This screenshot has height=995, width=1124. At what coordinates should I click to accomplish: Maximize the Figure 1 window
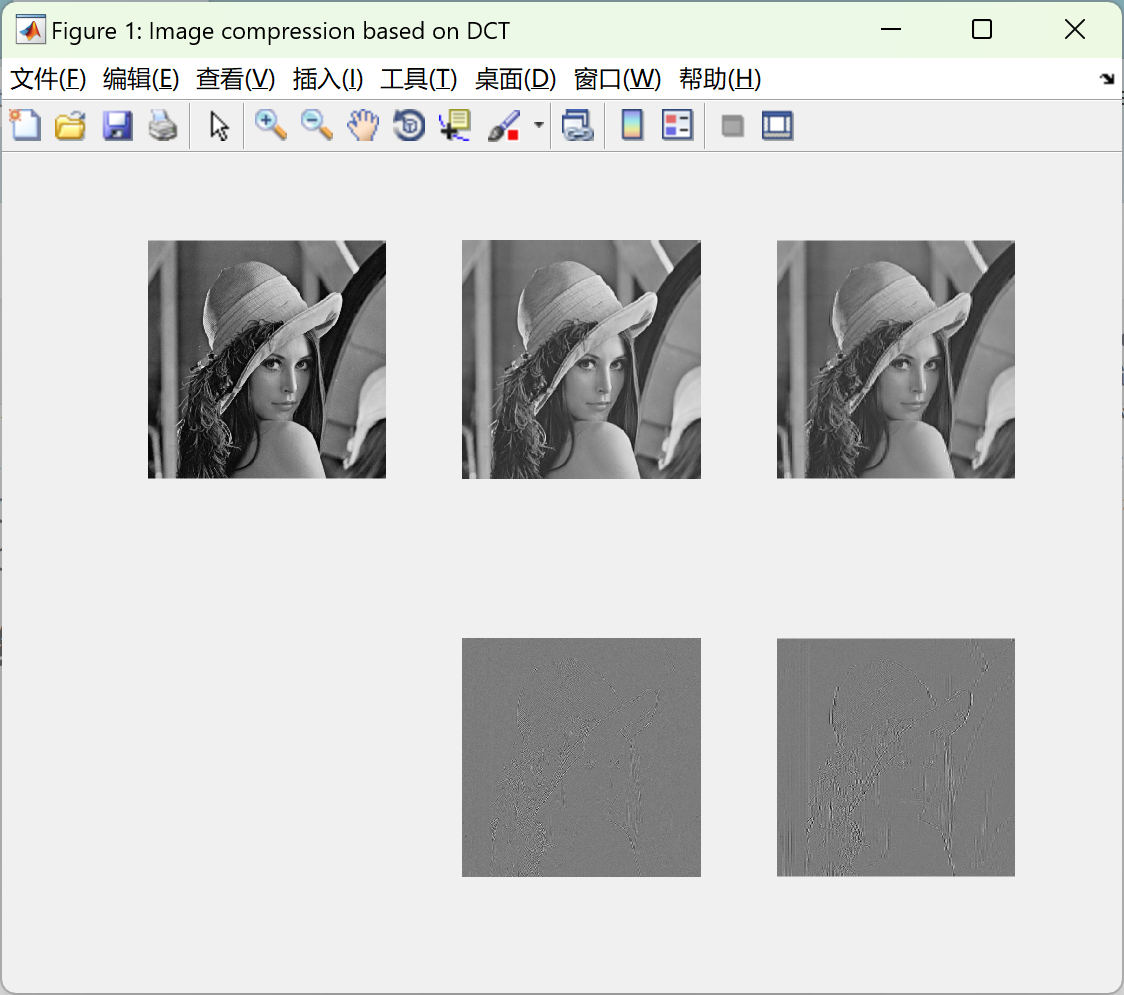point(981,29)
